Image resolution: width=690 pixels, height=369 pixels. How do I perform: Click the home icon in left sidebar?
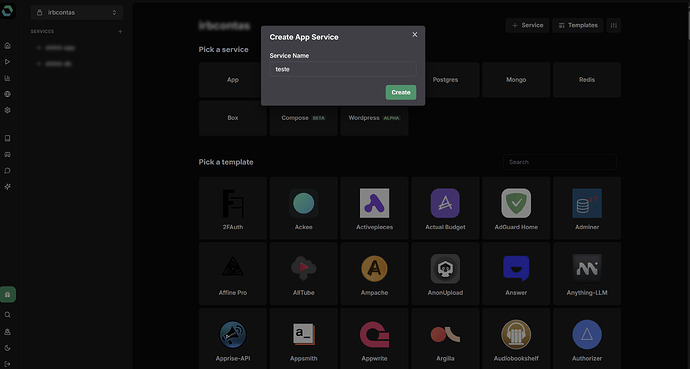tap(7, 46)
